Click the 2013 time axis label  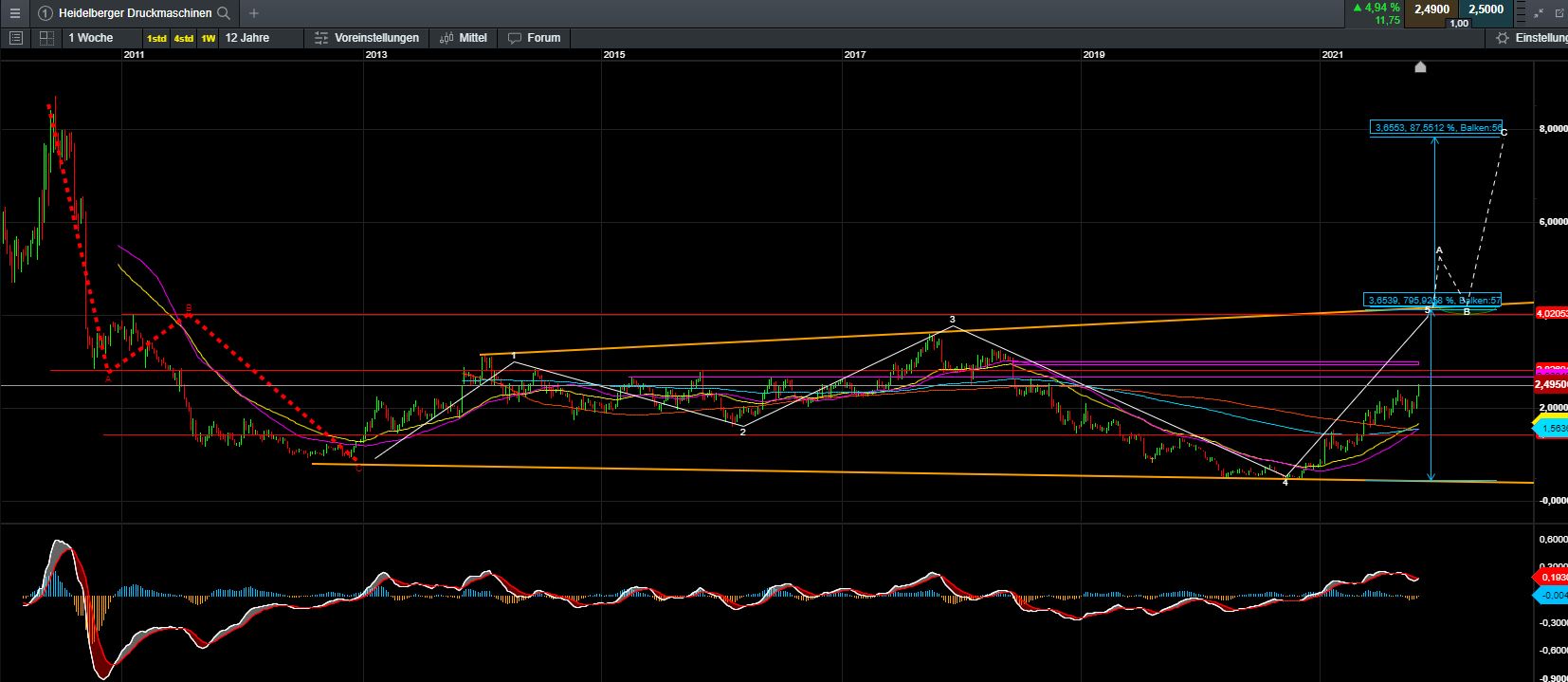point(375,55)
